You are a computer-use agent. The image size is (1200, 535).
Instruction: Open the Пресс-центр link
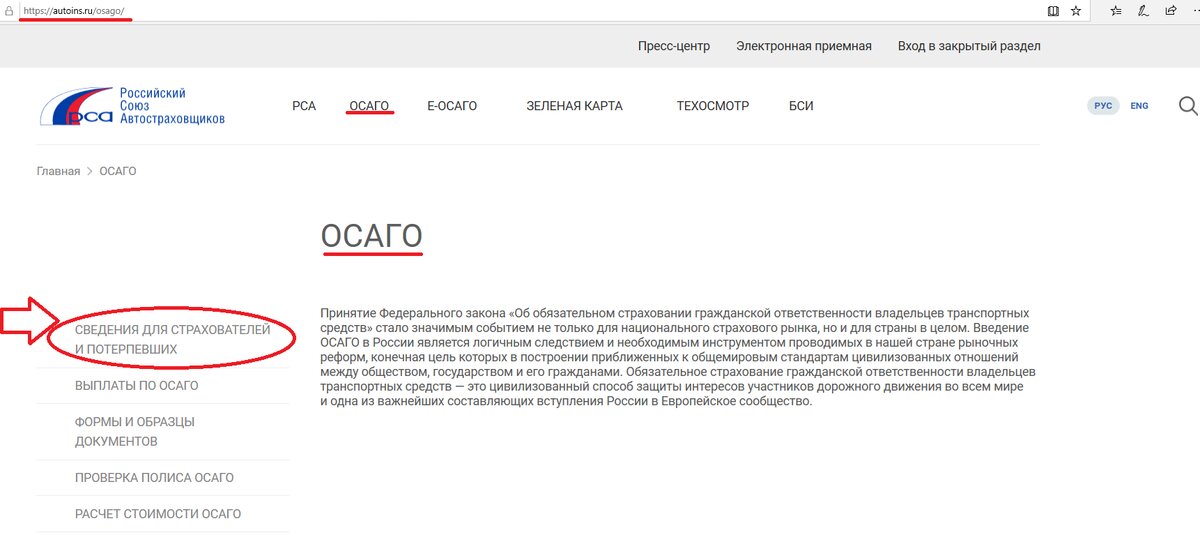pyautogui.click(x=674, y=46)
